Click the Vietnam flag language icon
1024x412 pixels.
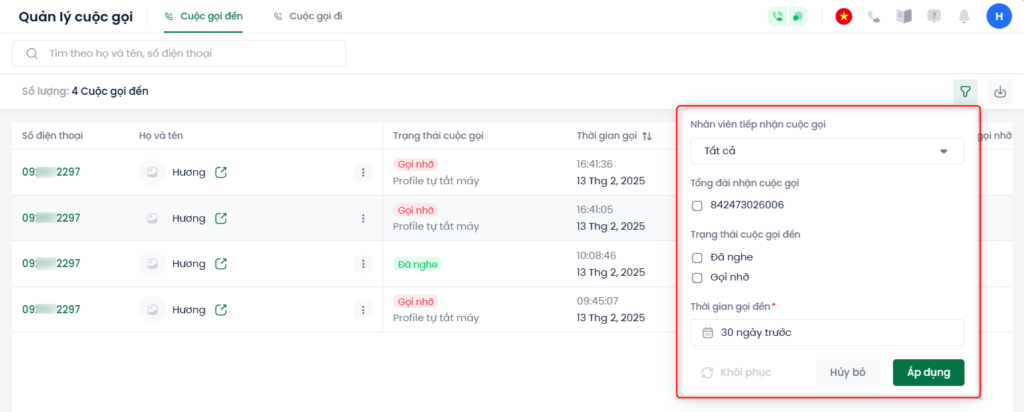(843, 16)
